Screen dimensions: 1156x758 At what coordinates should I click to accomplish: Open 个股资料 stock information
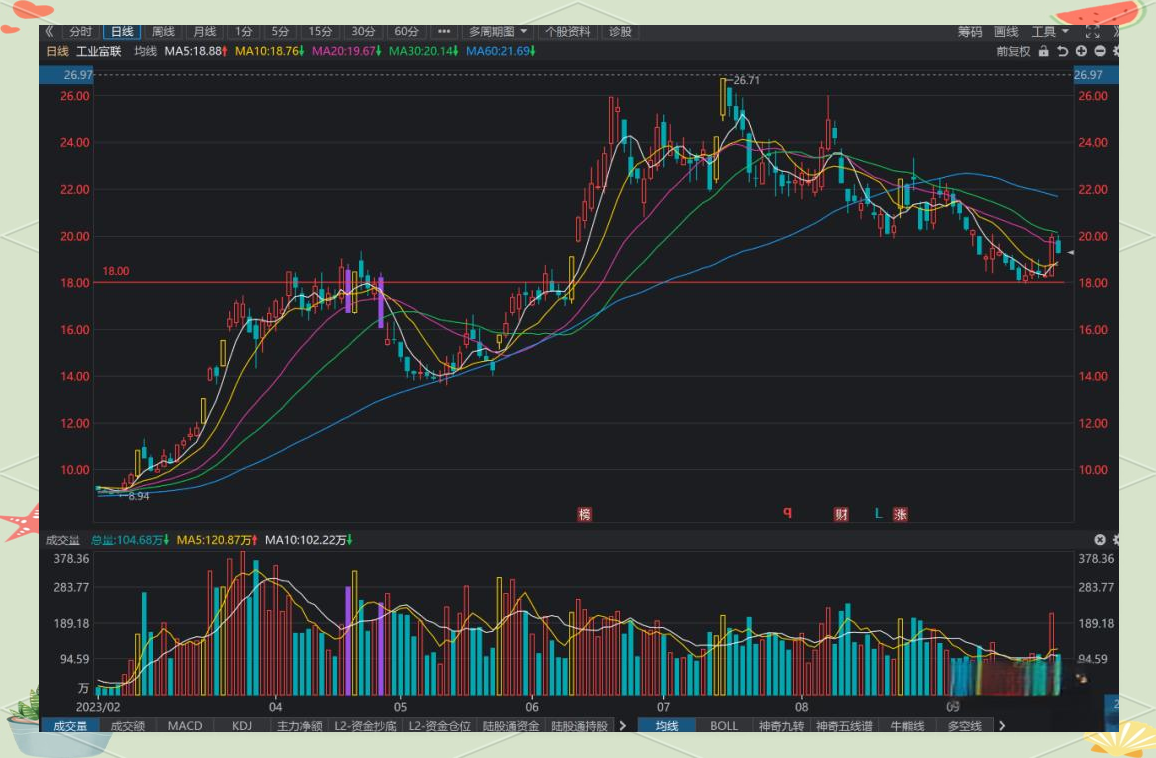click(568, 32)
